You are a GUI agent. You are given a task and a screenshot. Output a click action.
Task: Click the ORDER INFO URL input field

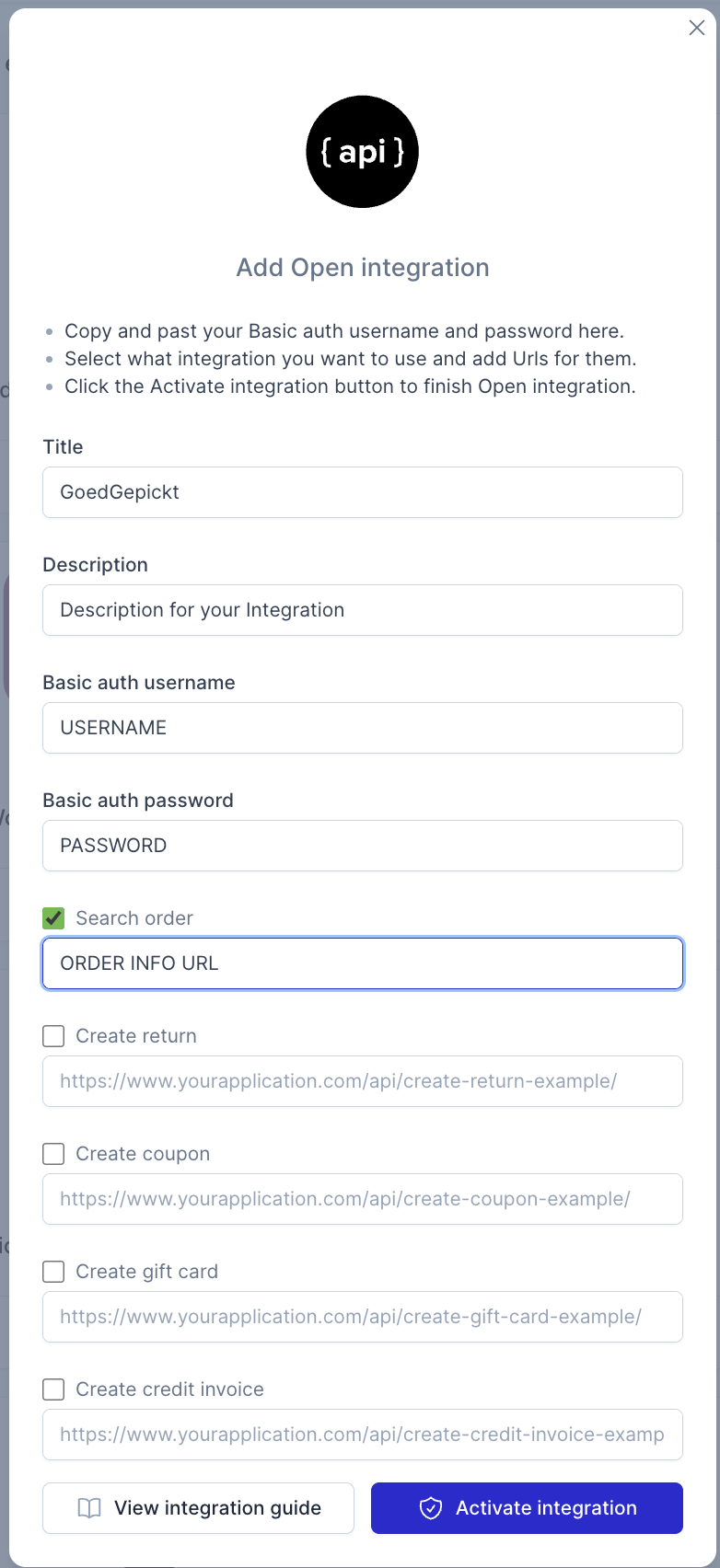tap(362, 963)
